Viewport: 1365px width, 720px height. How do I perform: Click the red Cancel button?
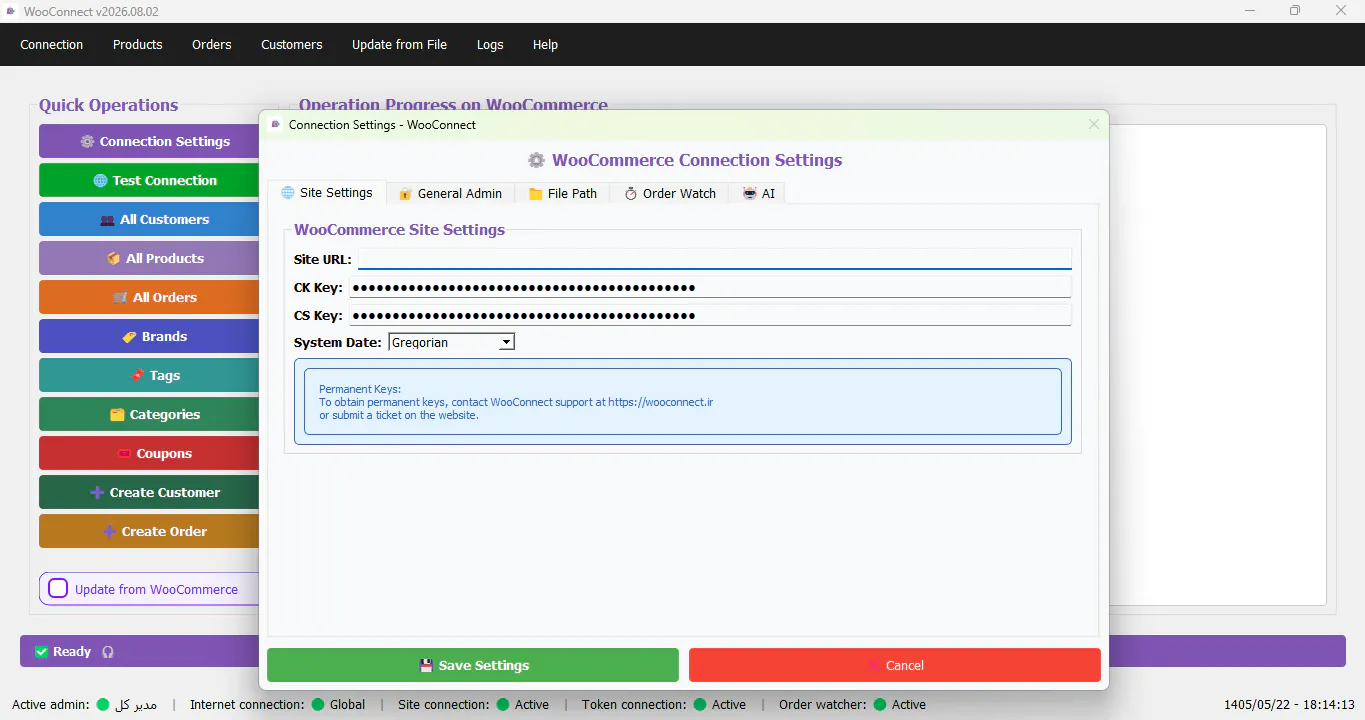tap(895, 665)
